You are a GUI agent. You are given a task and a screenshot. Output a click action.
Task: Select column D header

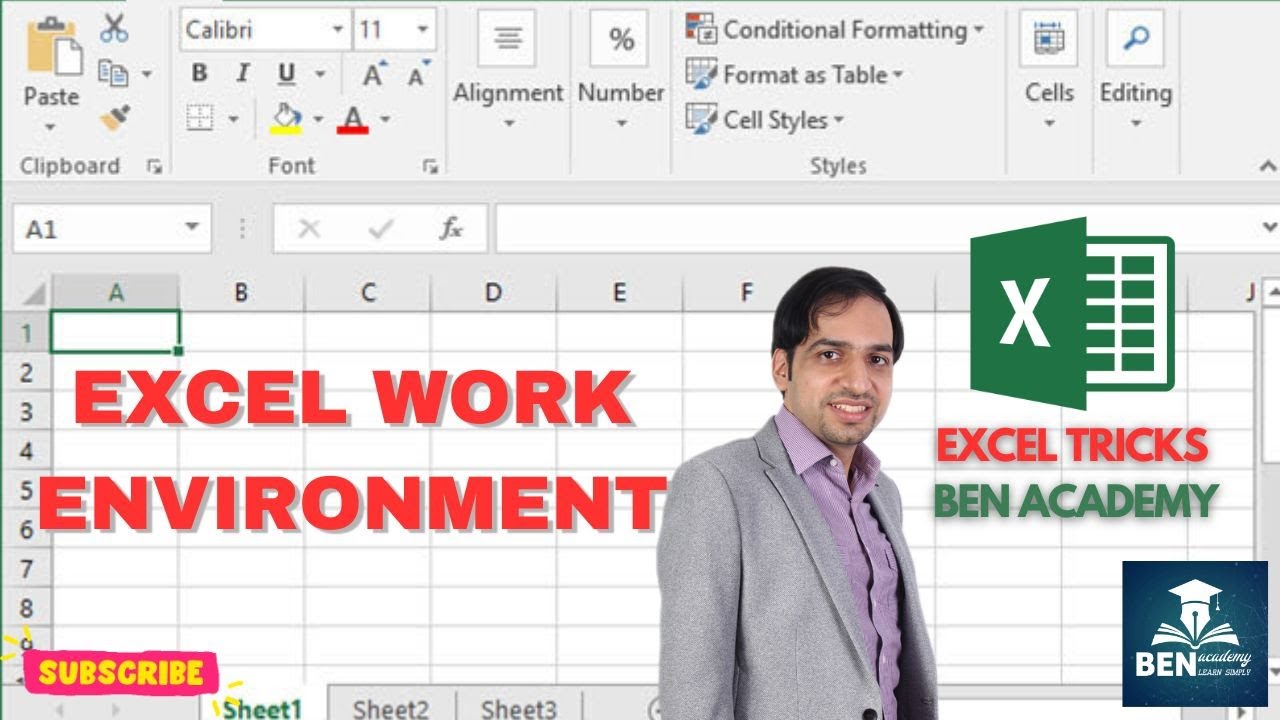tap(494, 292)
